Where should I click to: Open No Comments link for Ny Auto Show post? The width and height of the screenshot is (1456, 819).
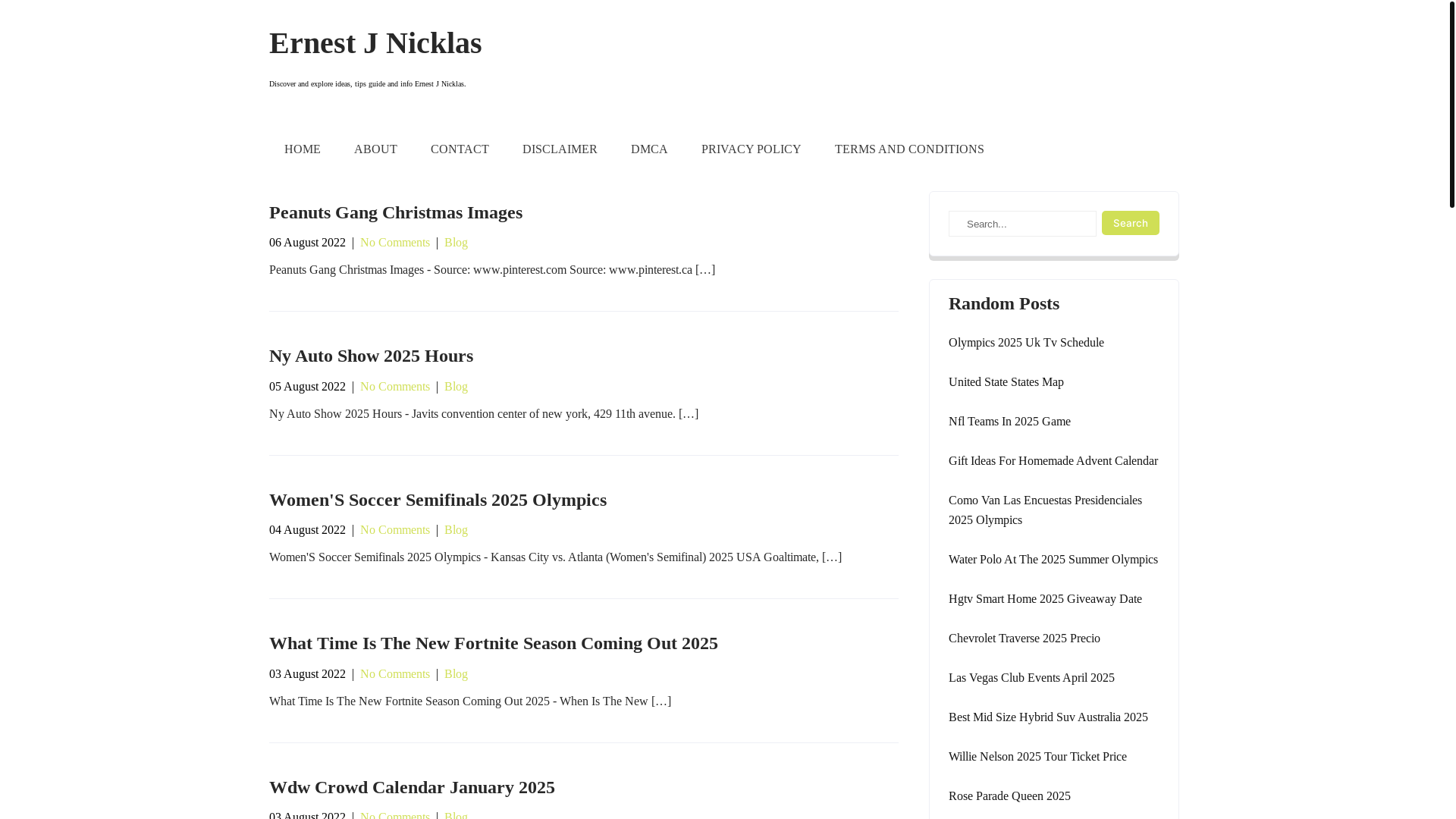click(395, 387)
